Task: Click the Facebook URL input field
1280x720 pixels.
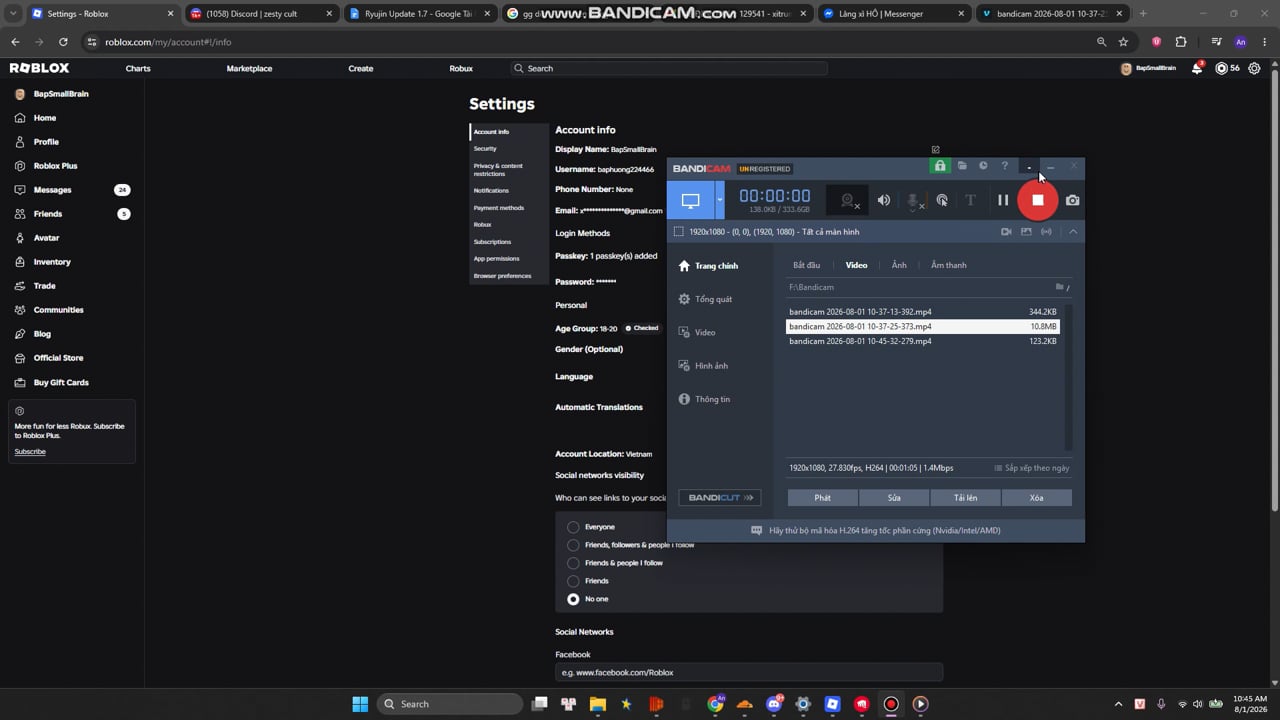Action: tap(749, 673)
